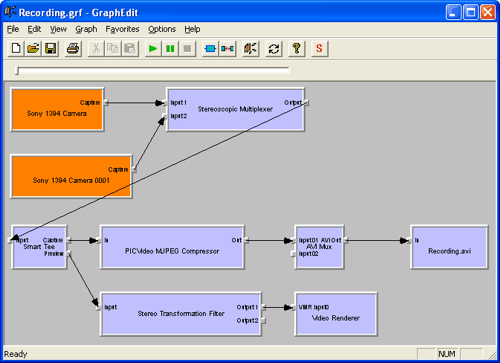Click the yellow Help question mark icon
Viewport: 500px width, 363px height.
[x=296, y=49]
